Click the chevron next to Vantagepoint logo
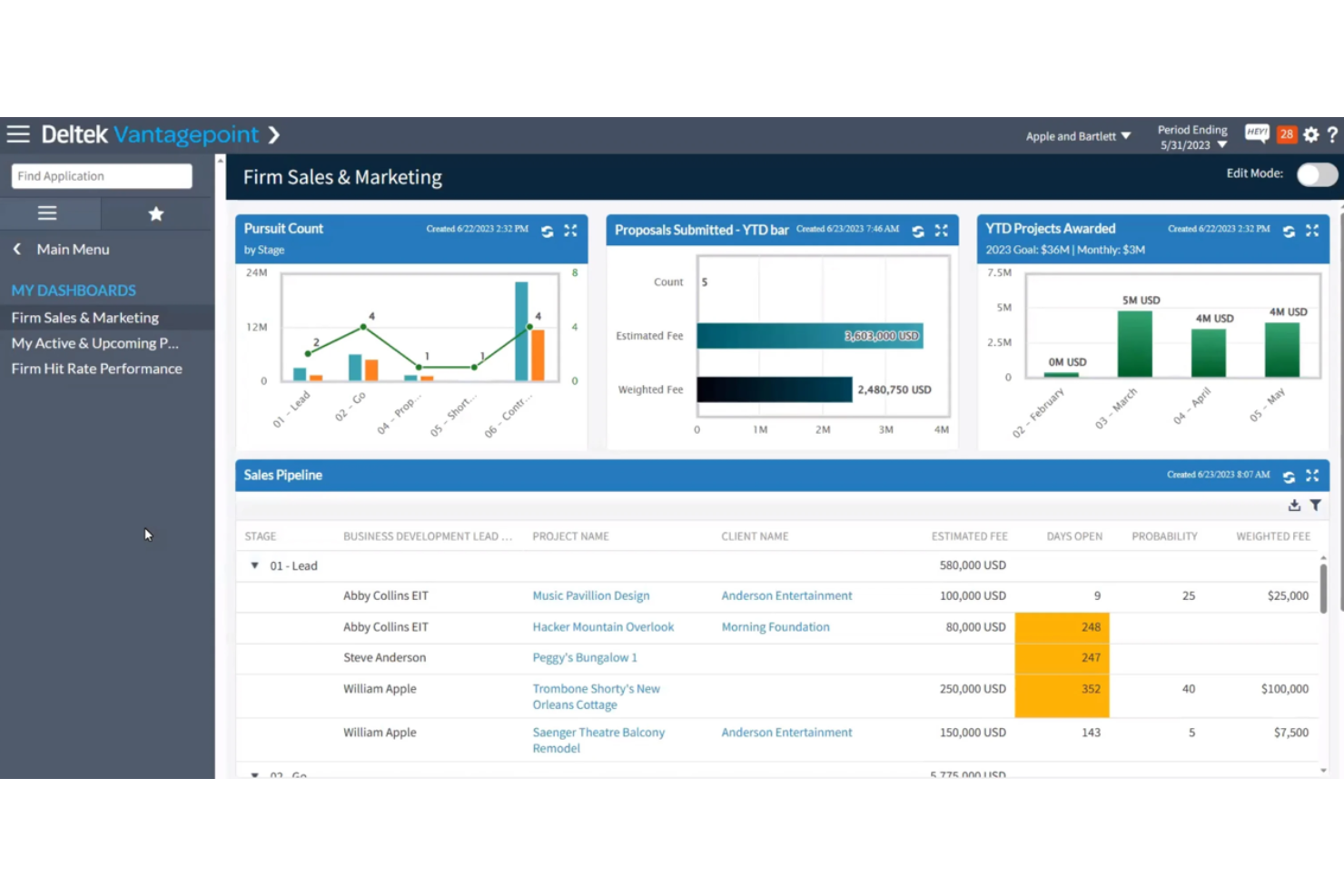This screenshot has height=896, width=1344. (x=273, y=135)
